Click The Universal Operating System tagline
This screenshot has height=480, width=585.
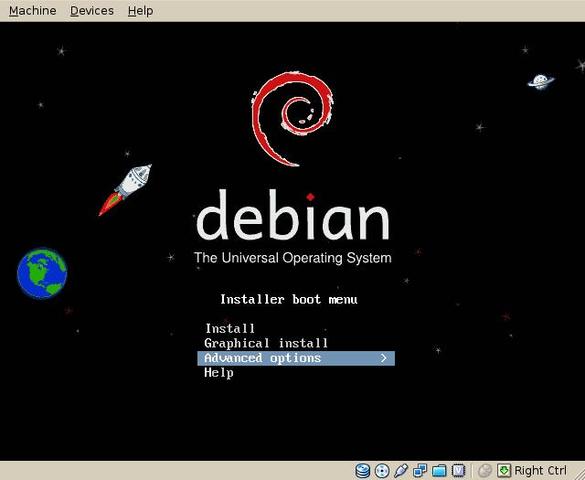pyautogui.click(x=293, y=258)
